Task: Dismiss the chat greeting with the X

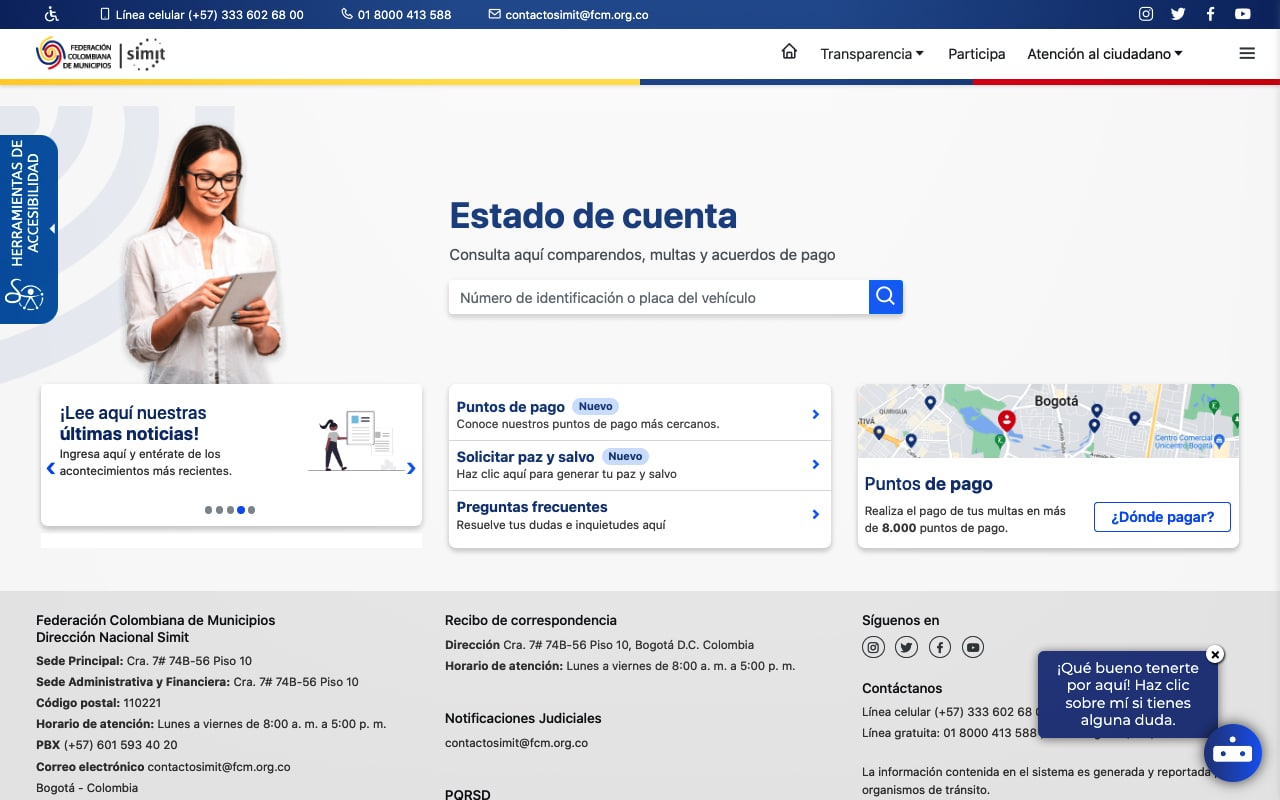Action: coord(1215,654)
